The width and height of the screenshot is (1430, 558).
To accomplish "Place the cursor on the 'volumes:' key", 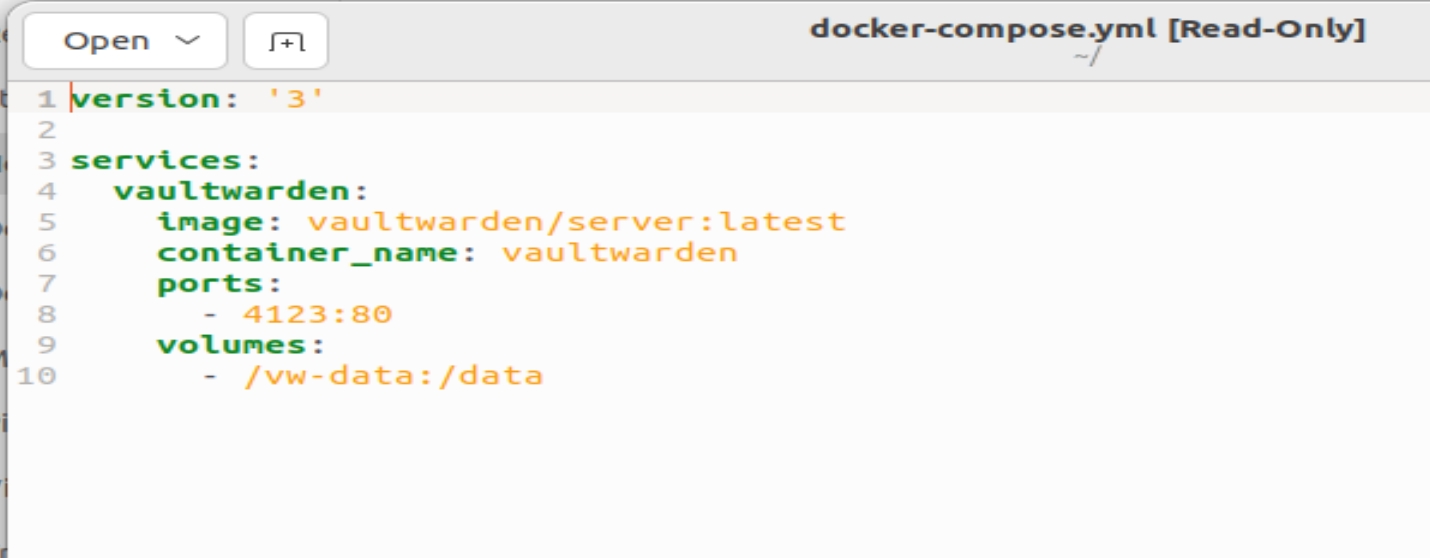I will 241,344.
